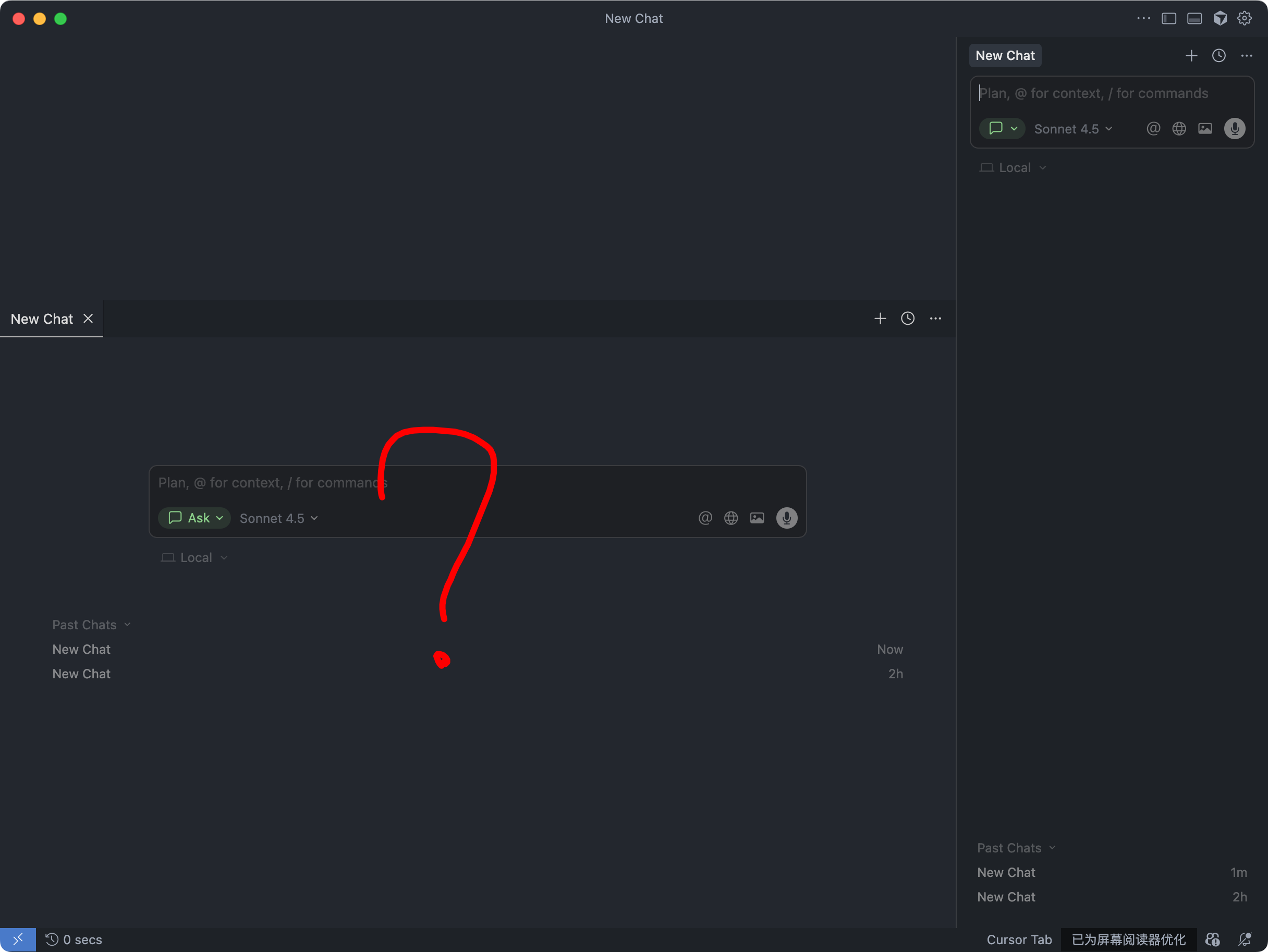Open the Ask mode dropdown in center input
The width and height of the screenshot is (1268, 952).
click(194, 518)
